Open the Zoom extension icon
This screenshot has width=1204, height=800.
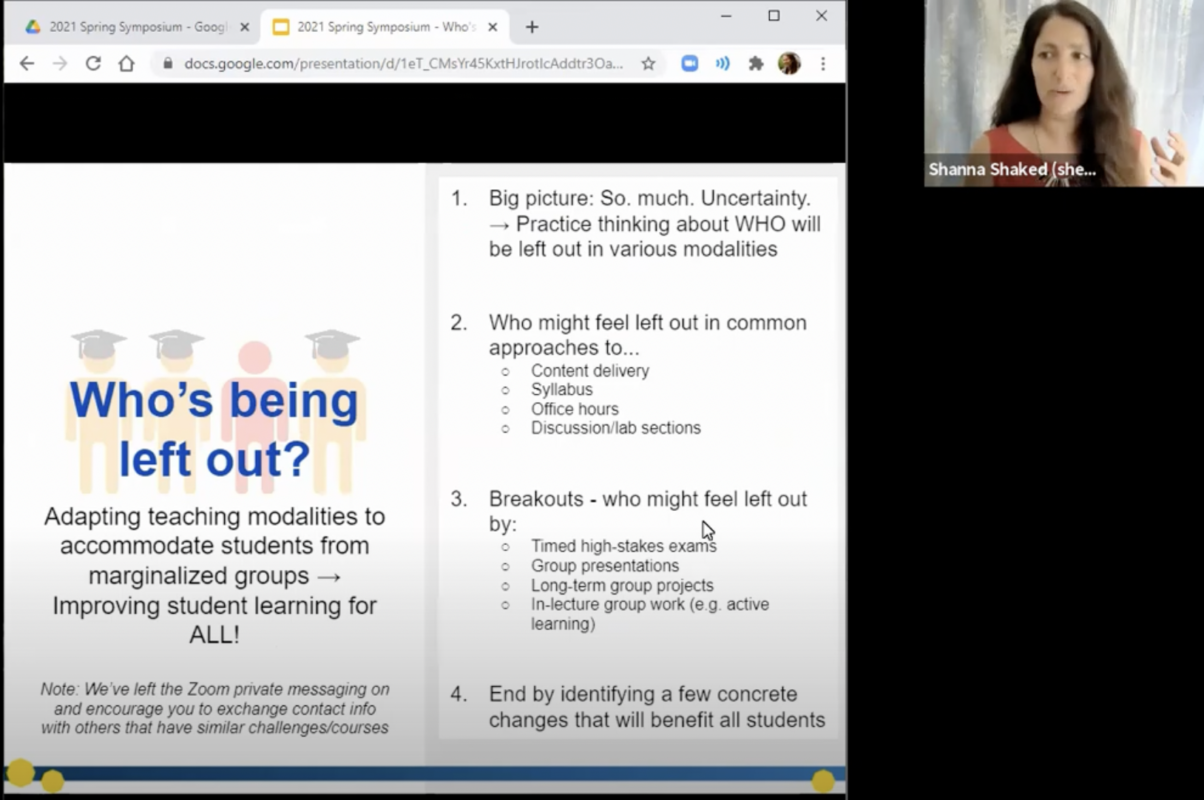(689, 64)
